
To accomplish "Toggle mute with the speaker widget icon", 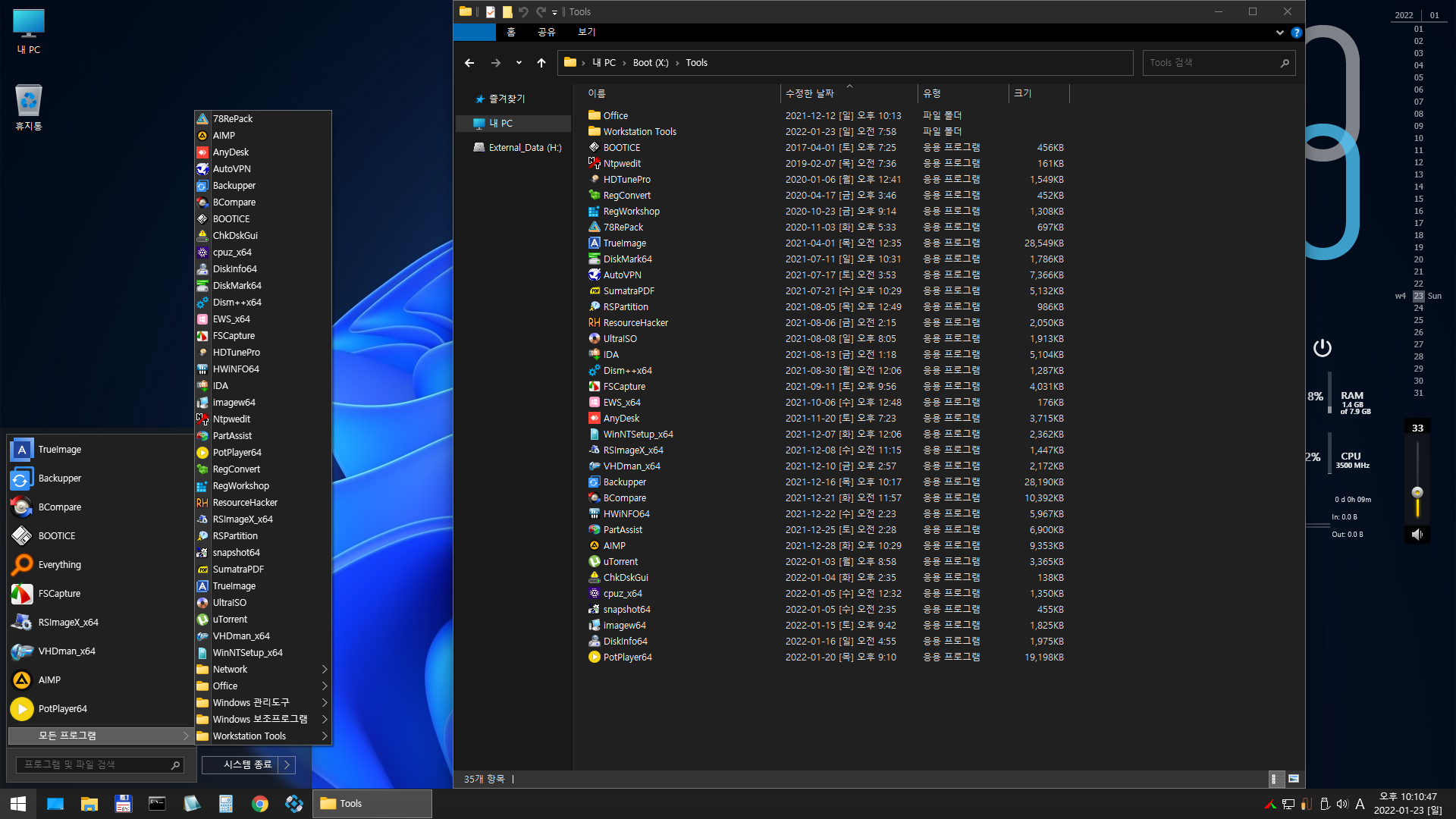I will (x=1417, y=535).
